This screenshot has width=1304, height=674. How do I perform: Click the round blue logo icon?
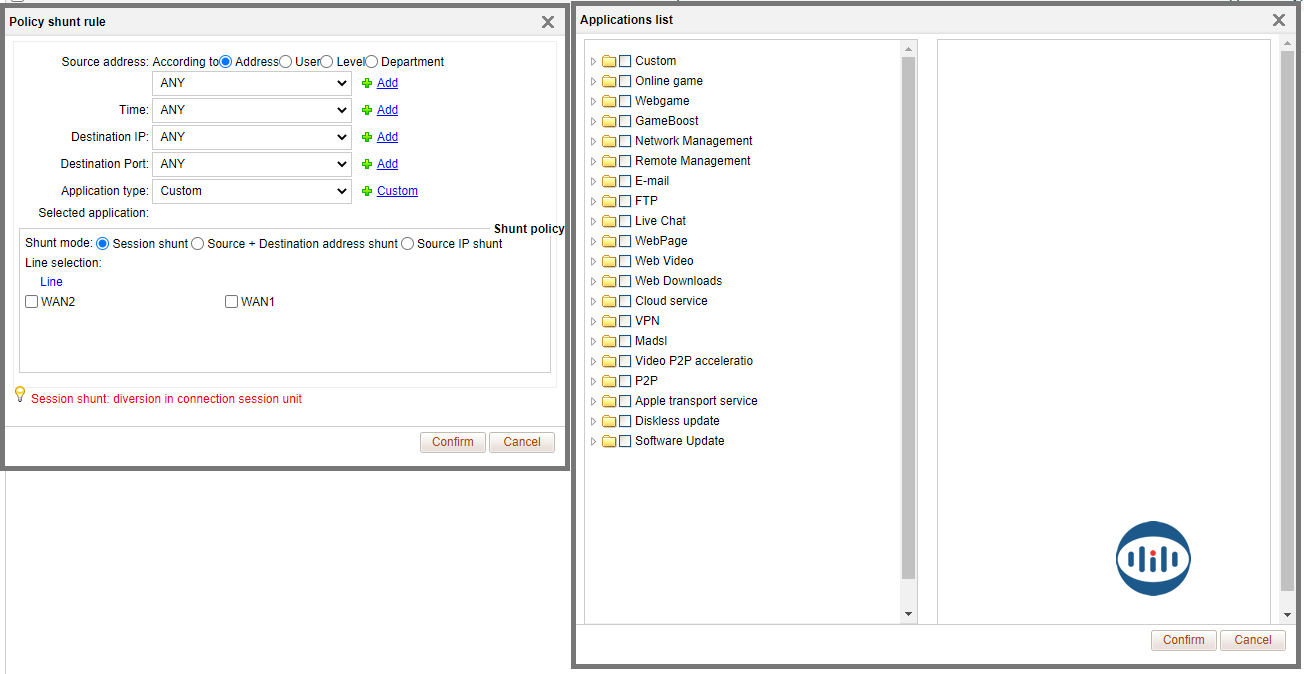click(1153, 559)
